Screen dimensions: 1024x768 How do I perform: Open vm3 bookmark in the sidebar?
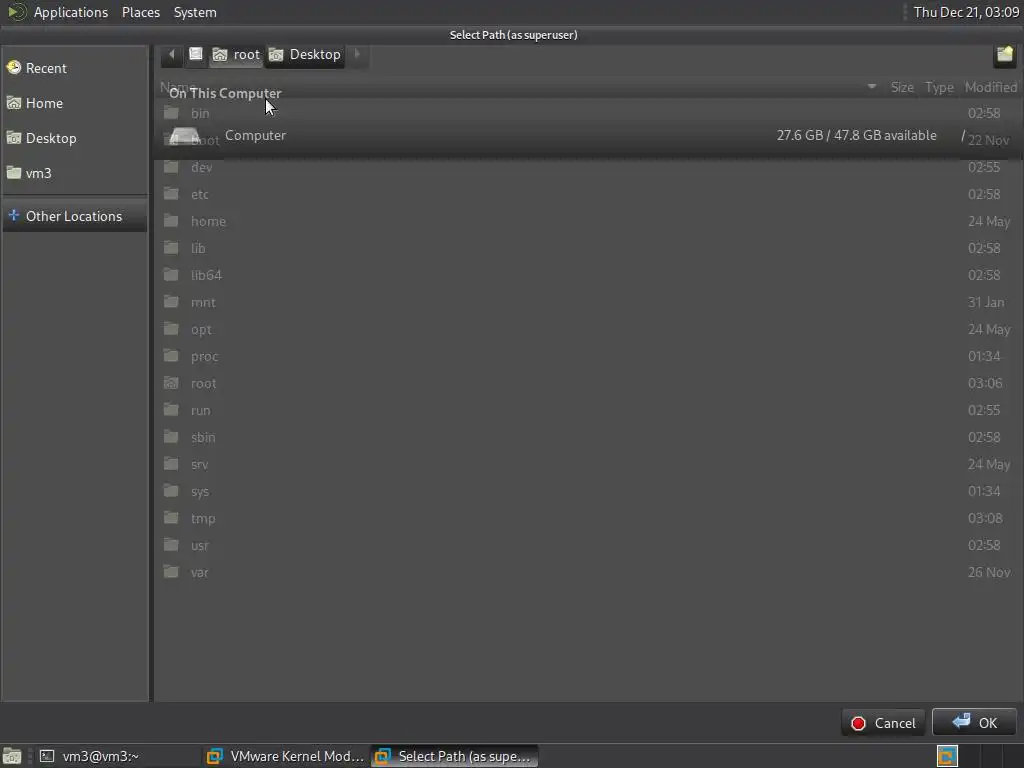[74, 173]
